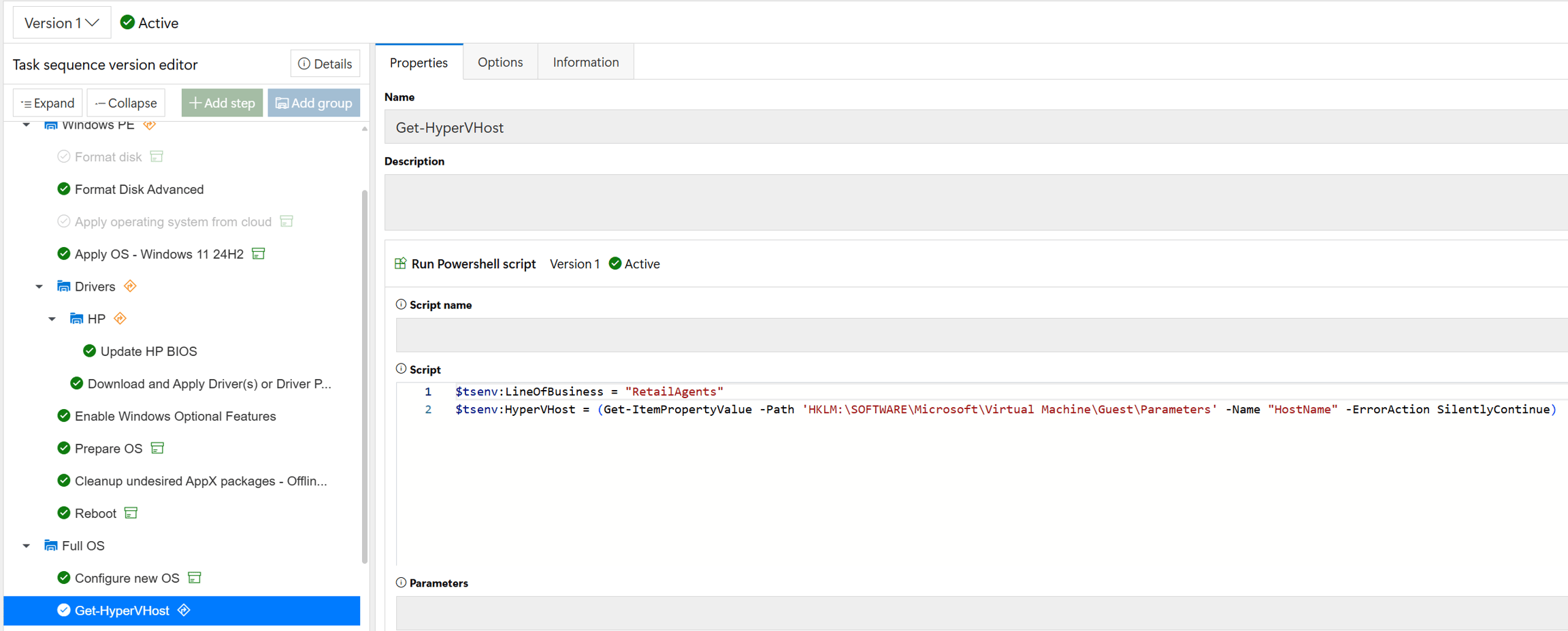
Task: Switch to the Properties tab
Action: [x=419, y=63]
